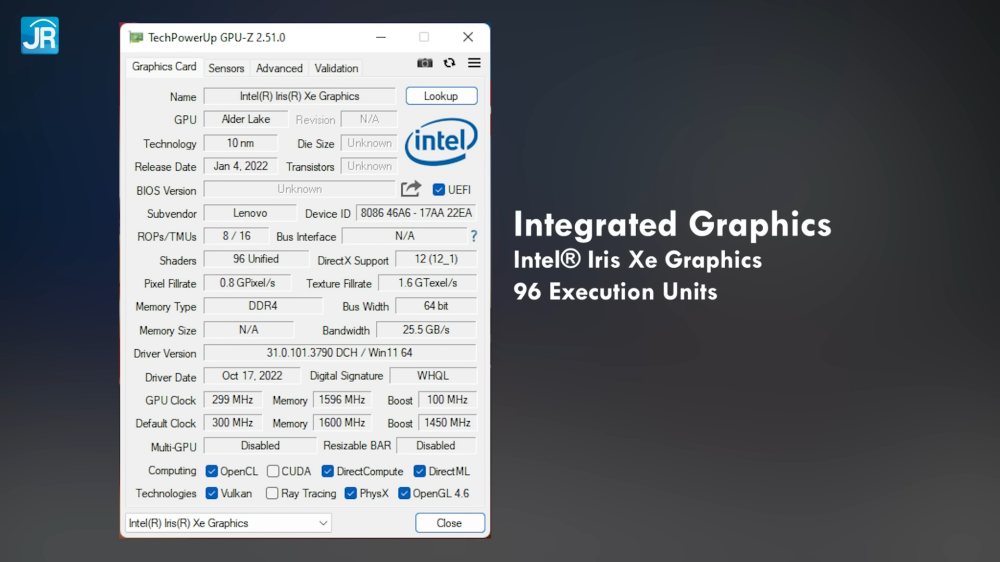
Task: Click the Transistors Unknown field
Action: (369, 166)
